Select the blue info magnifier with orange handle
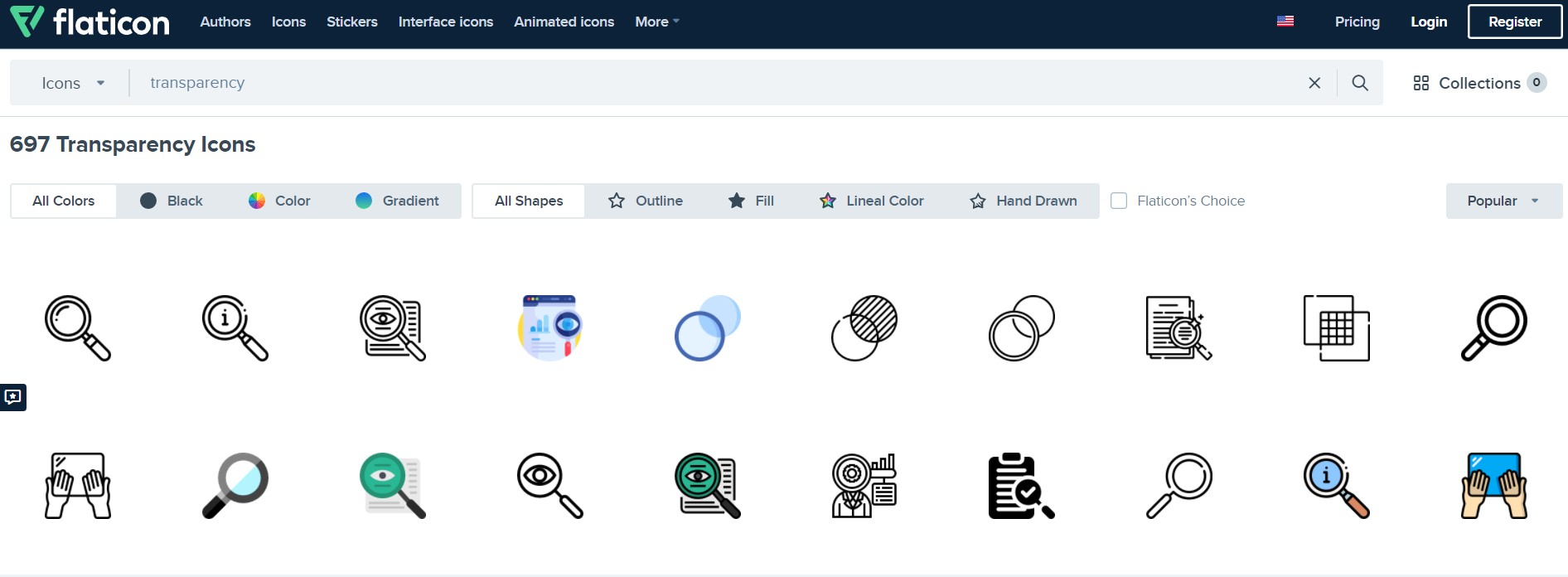 [x=1337, y=486]
